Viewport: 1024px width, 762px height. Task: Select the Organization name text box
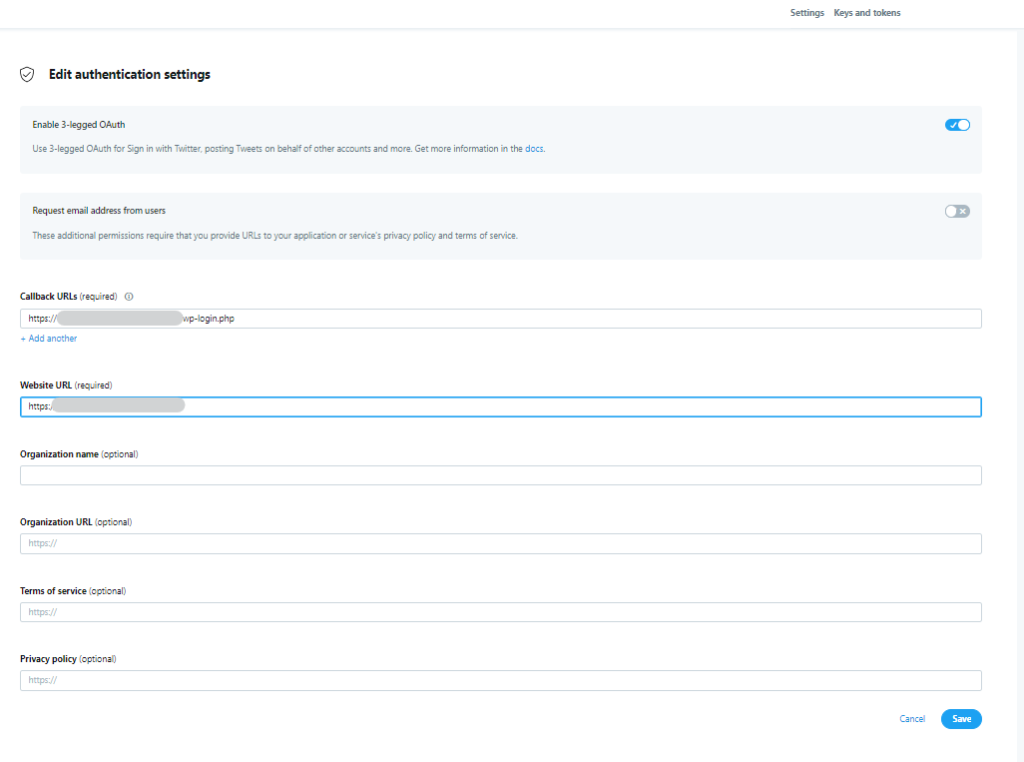click(500, 476)
